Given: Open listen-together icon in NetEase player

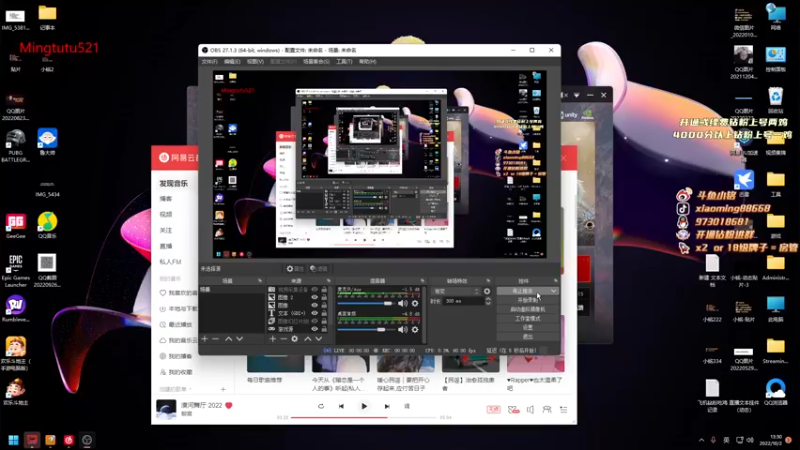Looking at the screenshot, I should 547,410.
